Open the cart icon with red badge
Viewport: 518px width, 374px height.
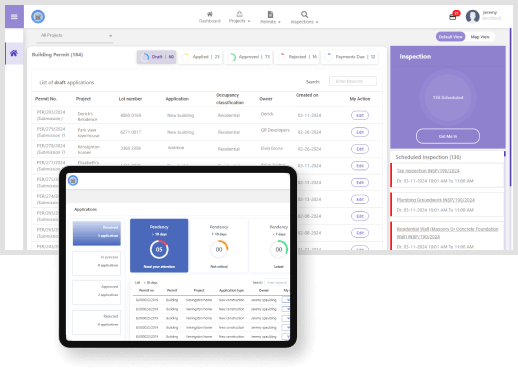pos(453,16)
